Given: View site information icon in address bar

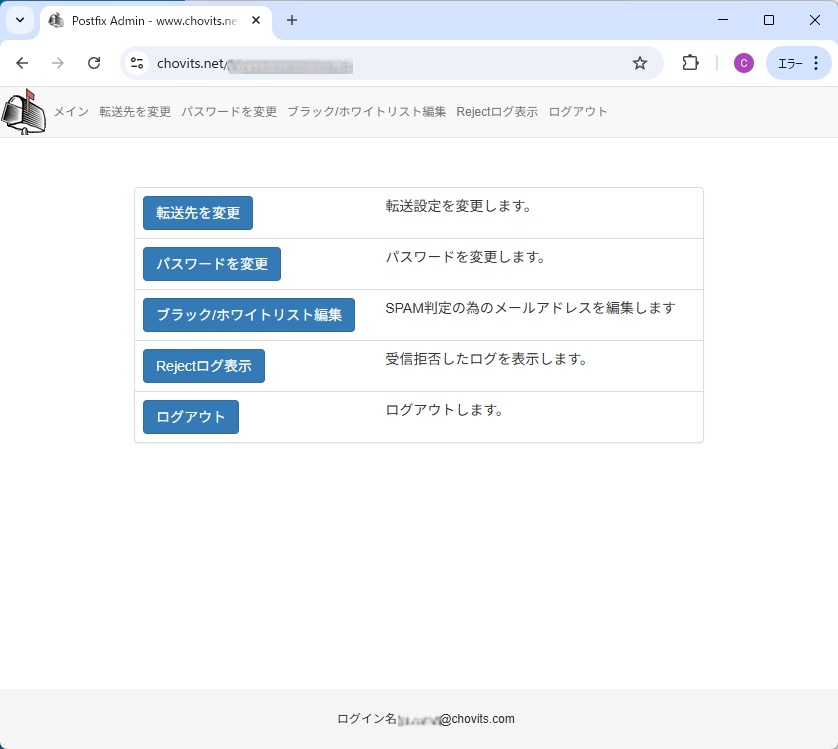Looking at the screenshot, I should pos(138,63).
